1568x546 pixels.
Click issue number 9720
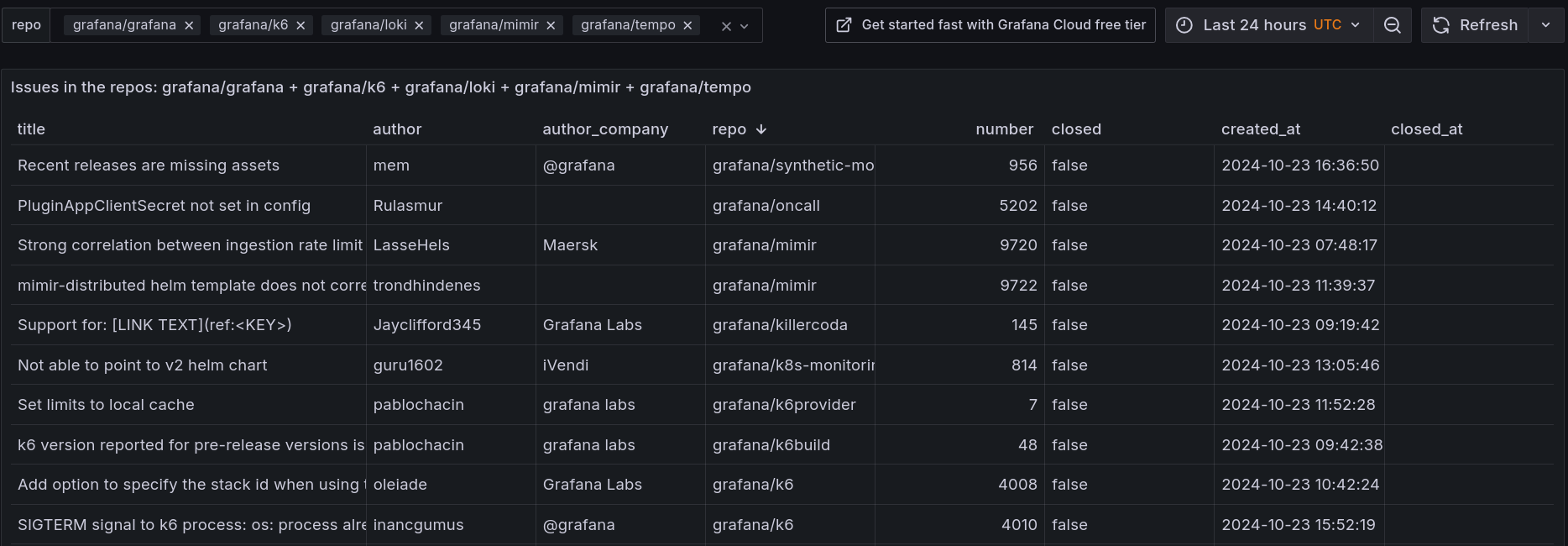coord(1018,245)
